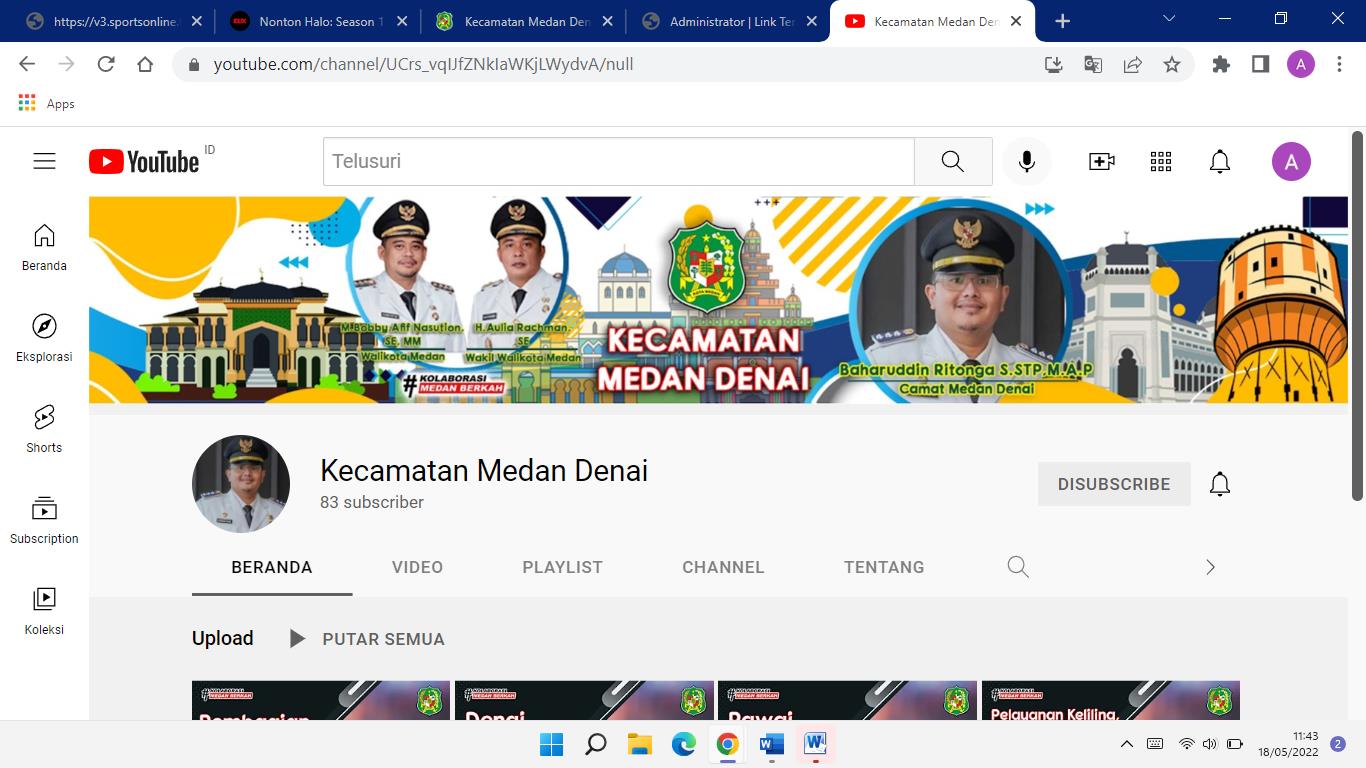Start voice search with microphone icon
The height and width of the screenshot is (768, 1366).
coord(1026,161)
